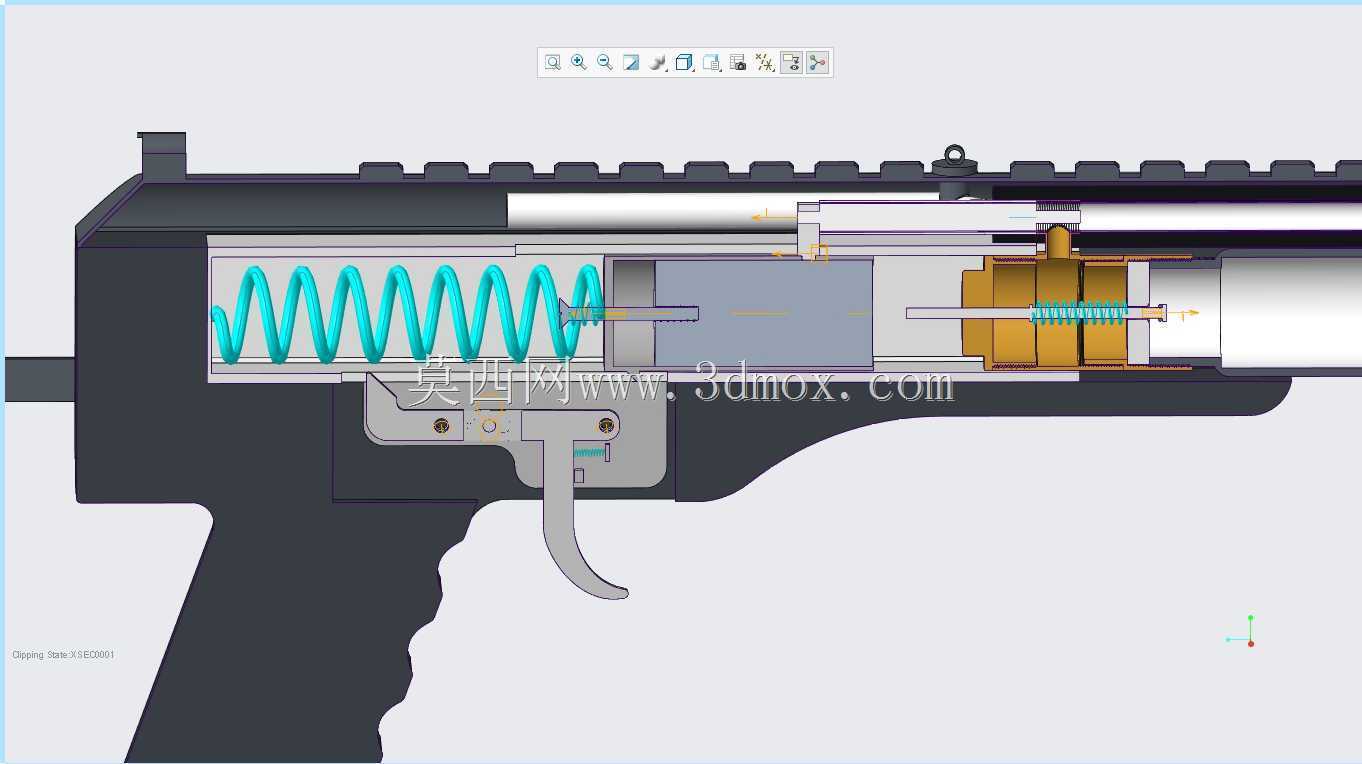Click the Refit view icon
The width and height of the screenshot is (1362, 764).
552,62
